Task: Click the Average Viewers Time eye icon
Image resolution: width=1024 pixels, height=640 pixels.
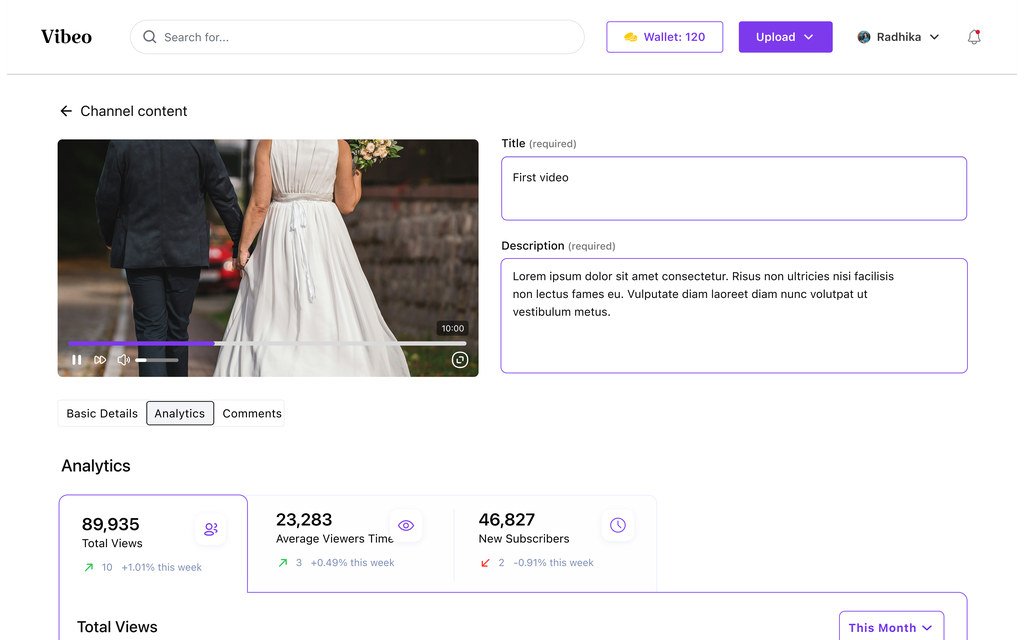Action: pyautogui.click(x=406, y=525)
